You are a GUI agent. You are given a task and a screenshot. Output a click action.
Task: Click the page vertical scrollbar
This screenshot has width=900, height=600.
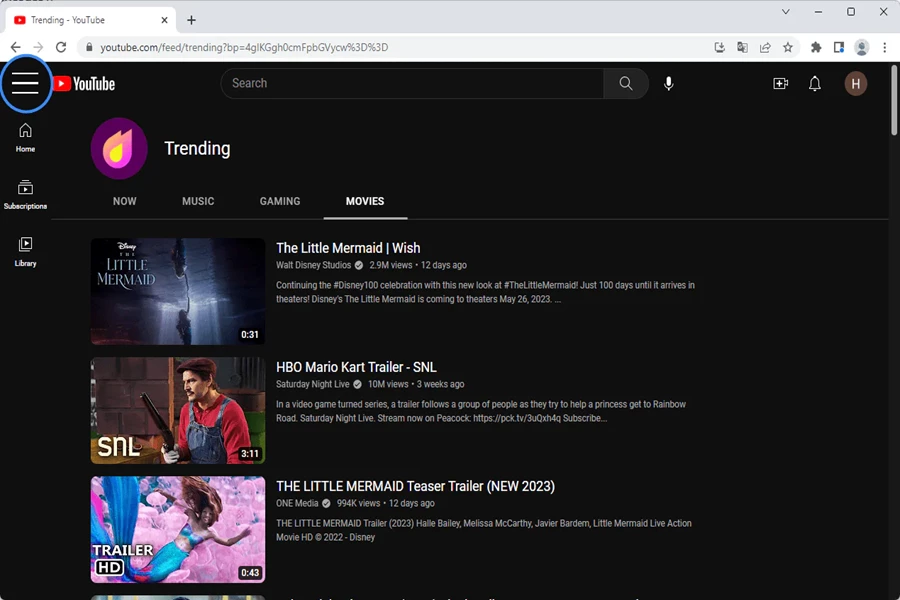pos(894,100)
